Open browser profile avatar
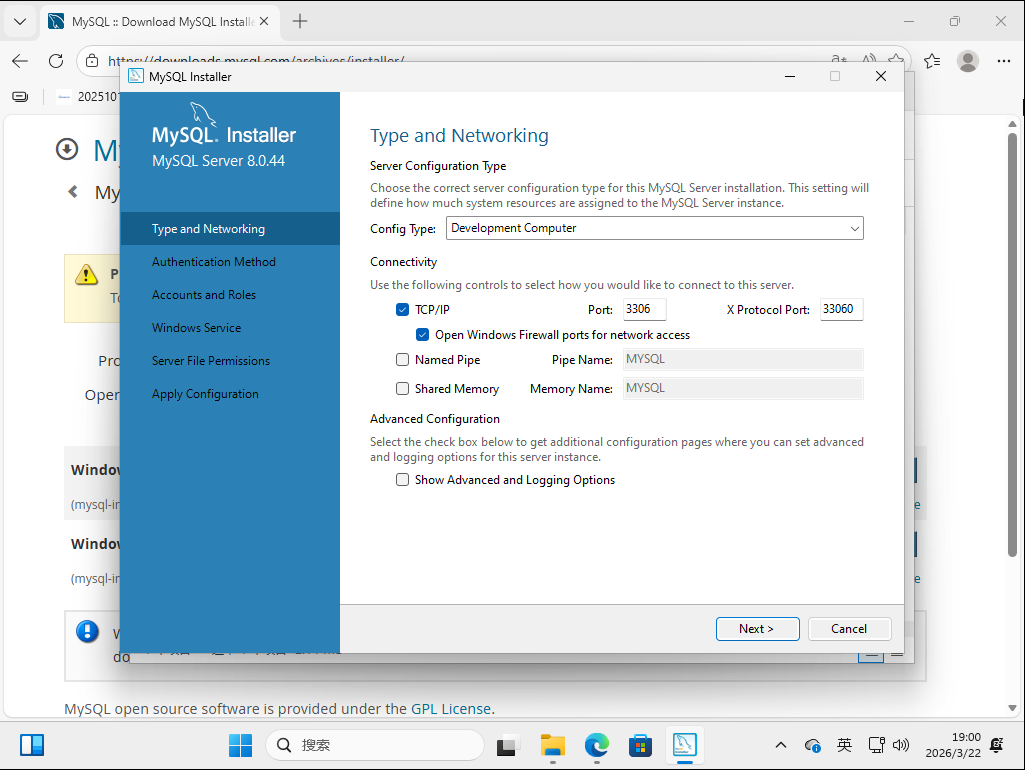1025x770 pixels. (x=967, y=61)
